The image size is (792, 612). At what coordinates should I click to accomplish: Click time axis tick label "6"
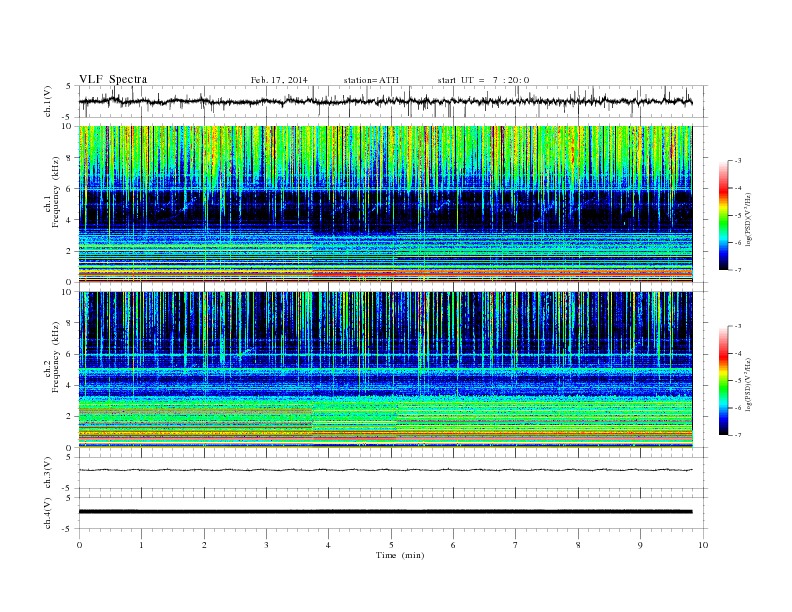[453, 545]
